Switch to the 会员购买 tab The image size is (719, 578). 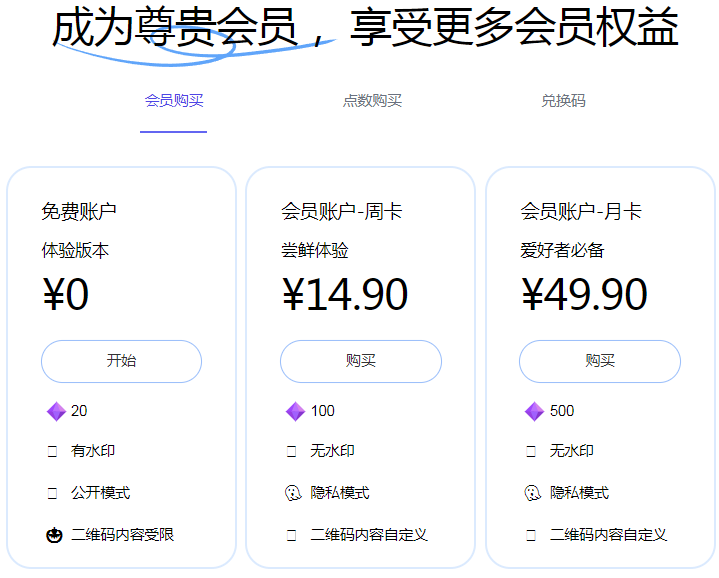174,100
